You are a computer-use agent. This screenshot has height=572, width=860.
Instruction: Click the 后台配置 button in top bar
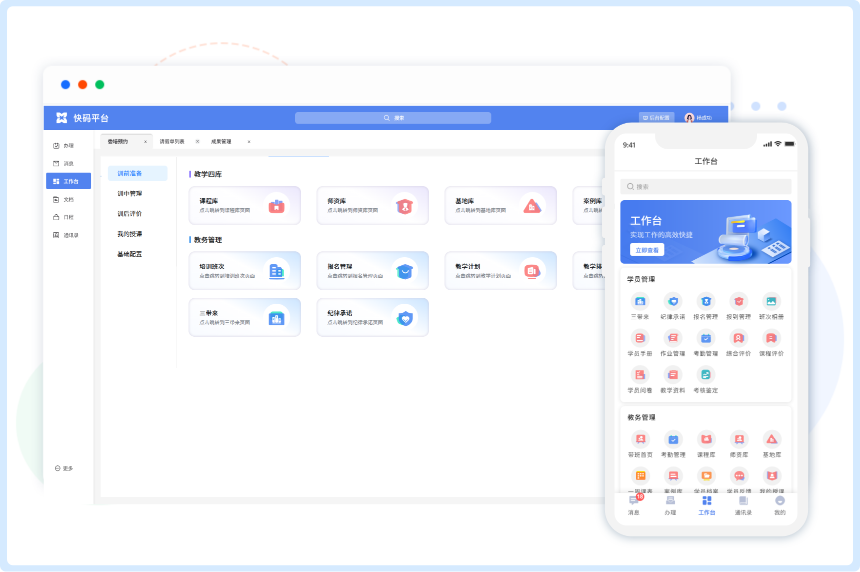coord(657,117)
